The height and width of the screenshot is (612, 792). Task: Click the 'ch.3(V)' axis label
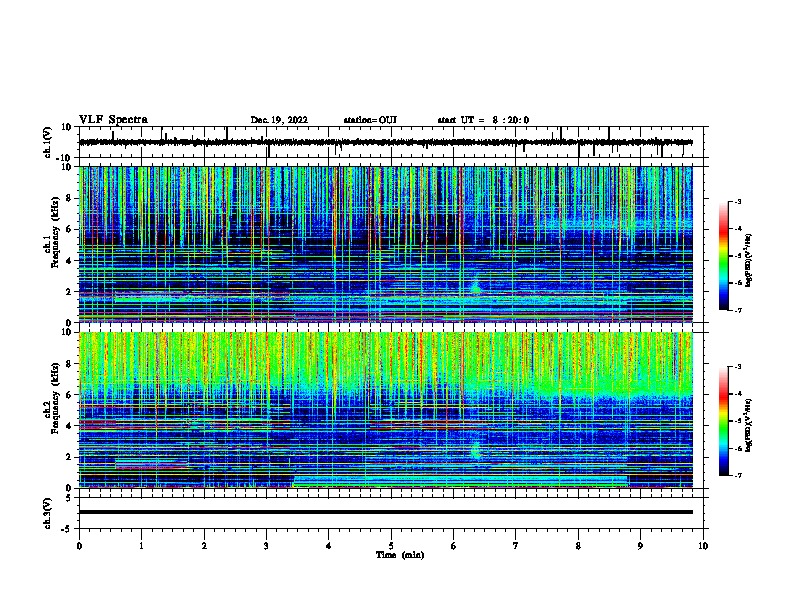pyautogui.click(x=48, y=513)
